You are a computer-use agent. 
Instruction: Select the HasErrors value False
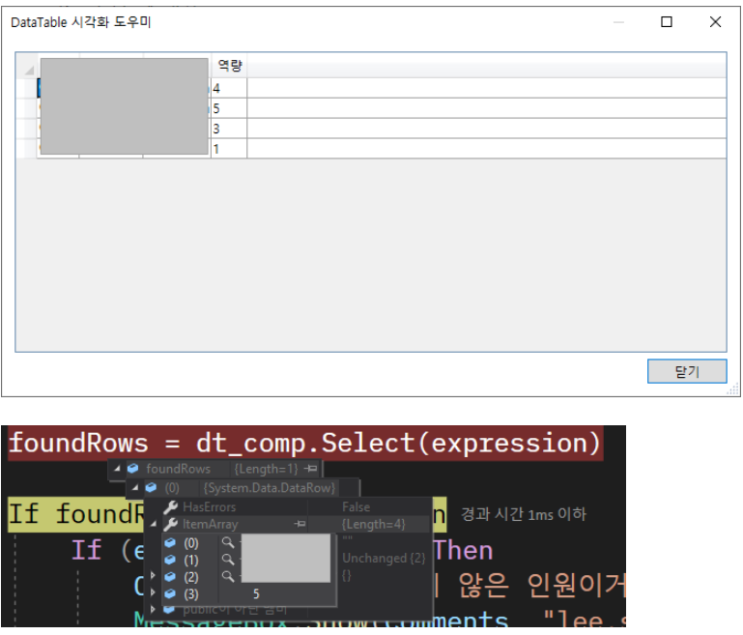356,507
